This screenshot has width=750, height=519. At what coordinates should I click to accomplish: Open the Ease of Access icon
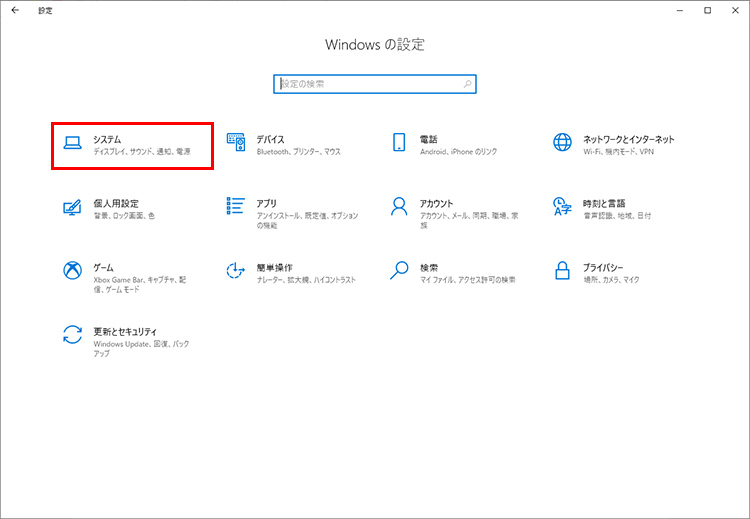tap(236, 271)
